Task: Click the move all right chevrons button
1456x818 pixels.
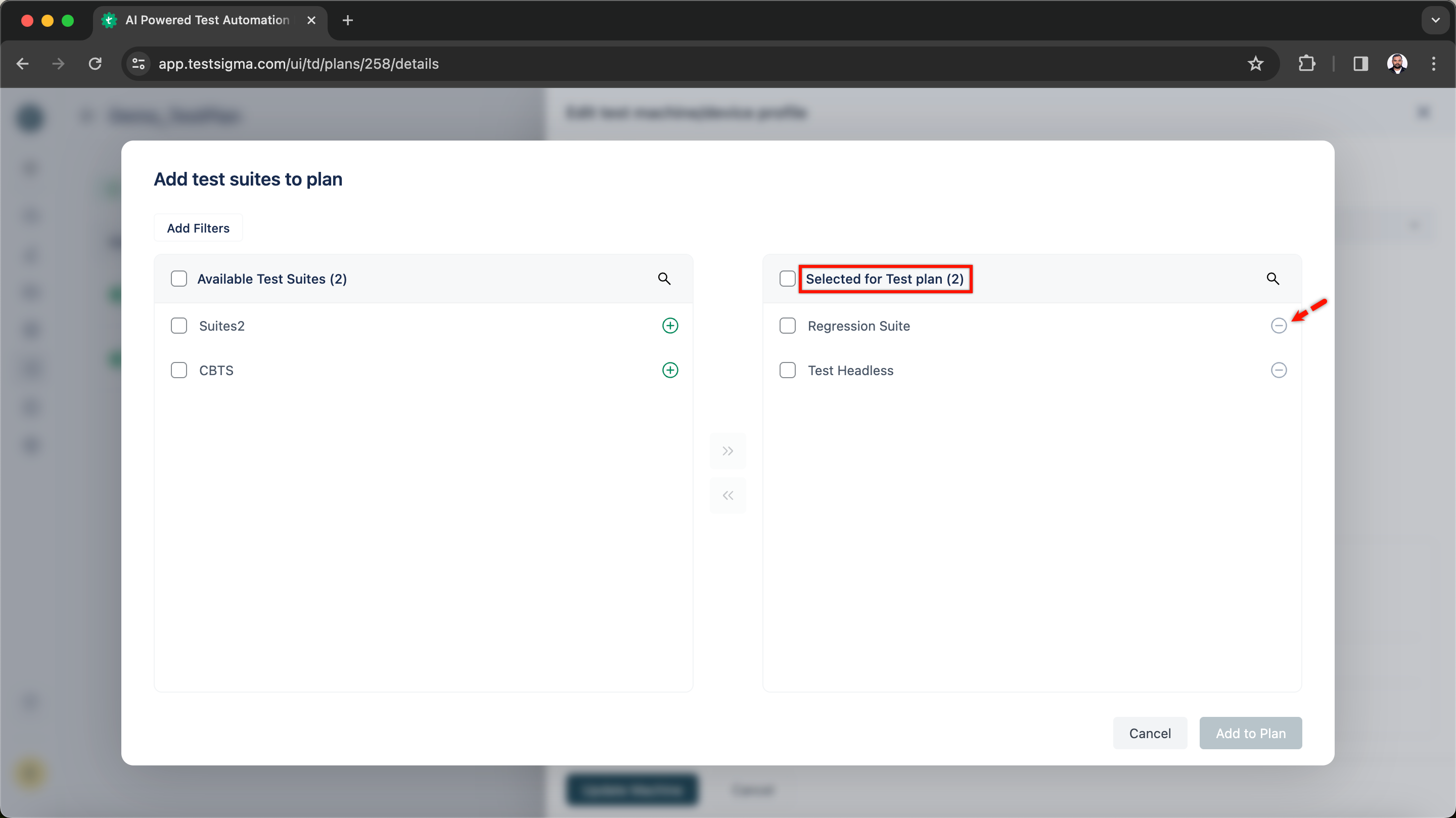Action: pos(728,450)
